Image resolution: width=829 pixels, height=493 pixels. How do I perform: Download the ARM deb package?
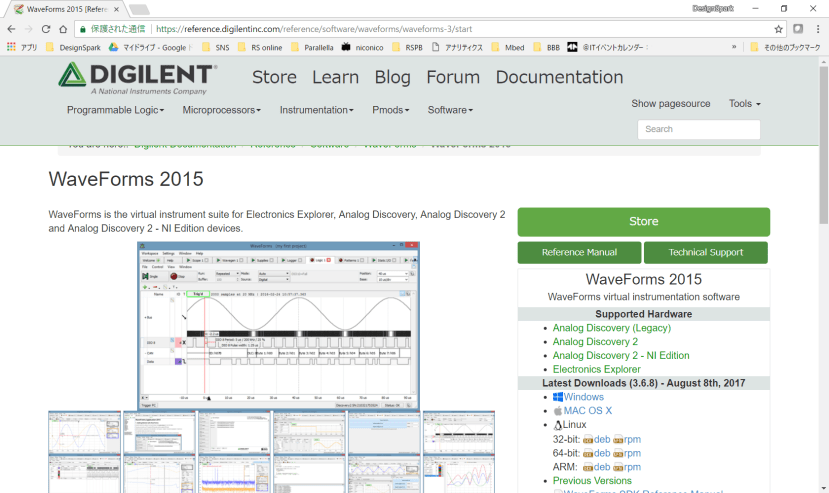[597, 467]
